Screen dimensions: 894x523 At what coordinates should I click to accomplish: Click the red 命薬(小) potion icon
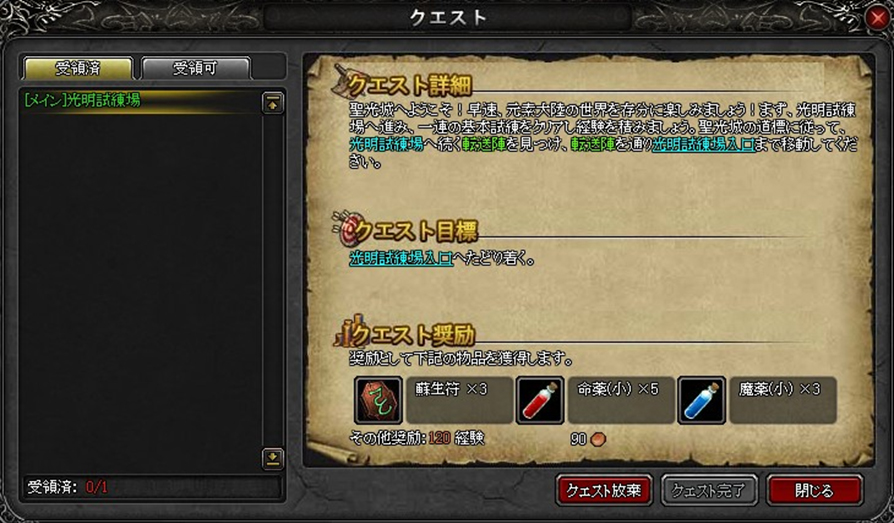540,400
